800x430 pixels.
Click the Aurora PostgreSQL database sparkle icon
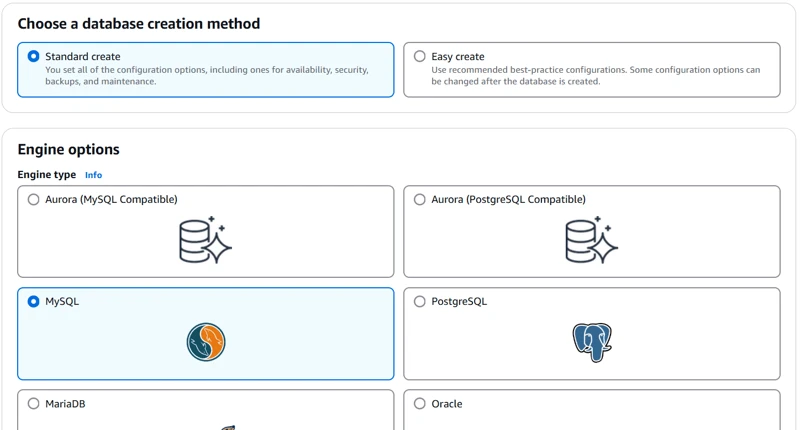pos(591,240)
